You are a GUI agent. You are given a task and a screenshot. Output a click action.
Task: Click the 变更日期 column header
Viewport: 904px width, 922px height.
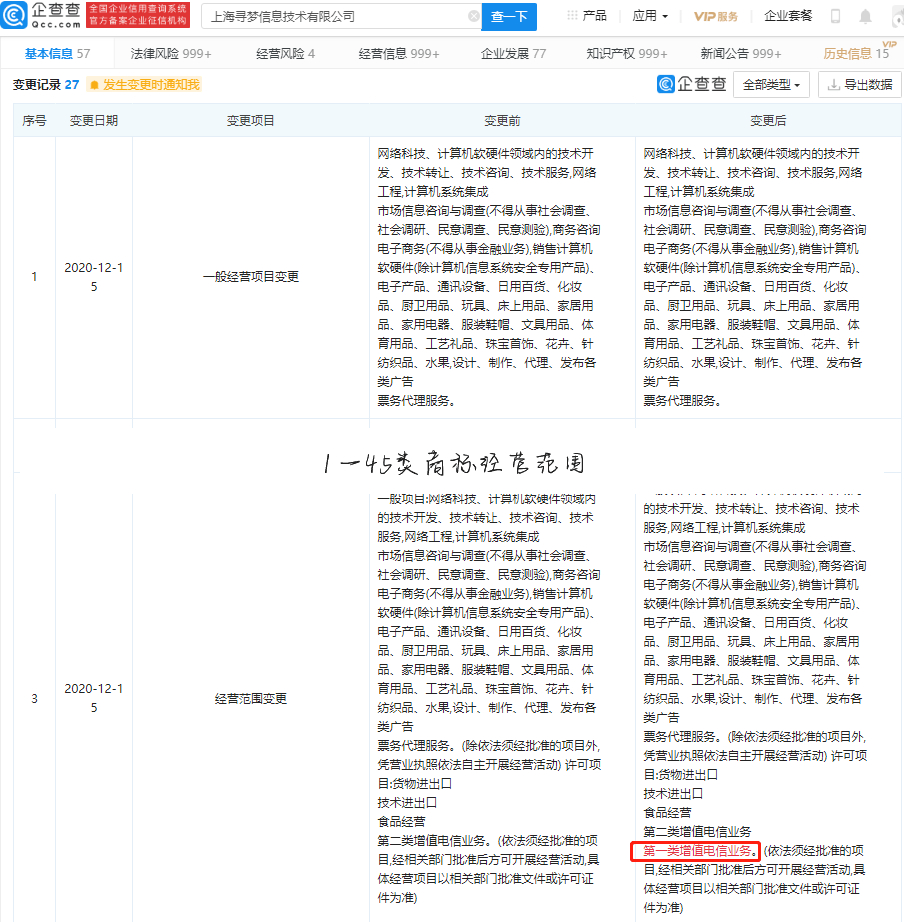click(94, 121)
